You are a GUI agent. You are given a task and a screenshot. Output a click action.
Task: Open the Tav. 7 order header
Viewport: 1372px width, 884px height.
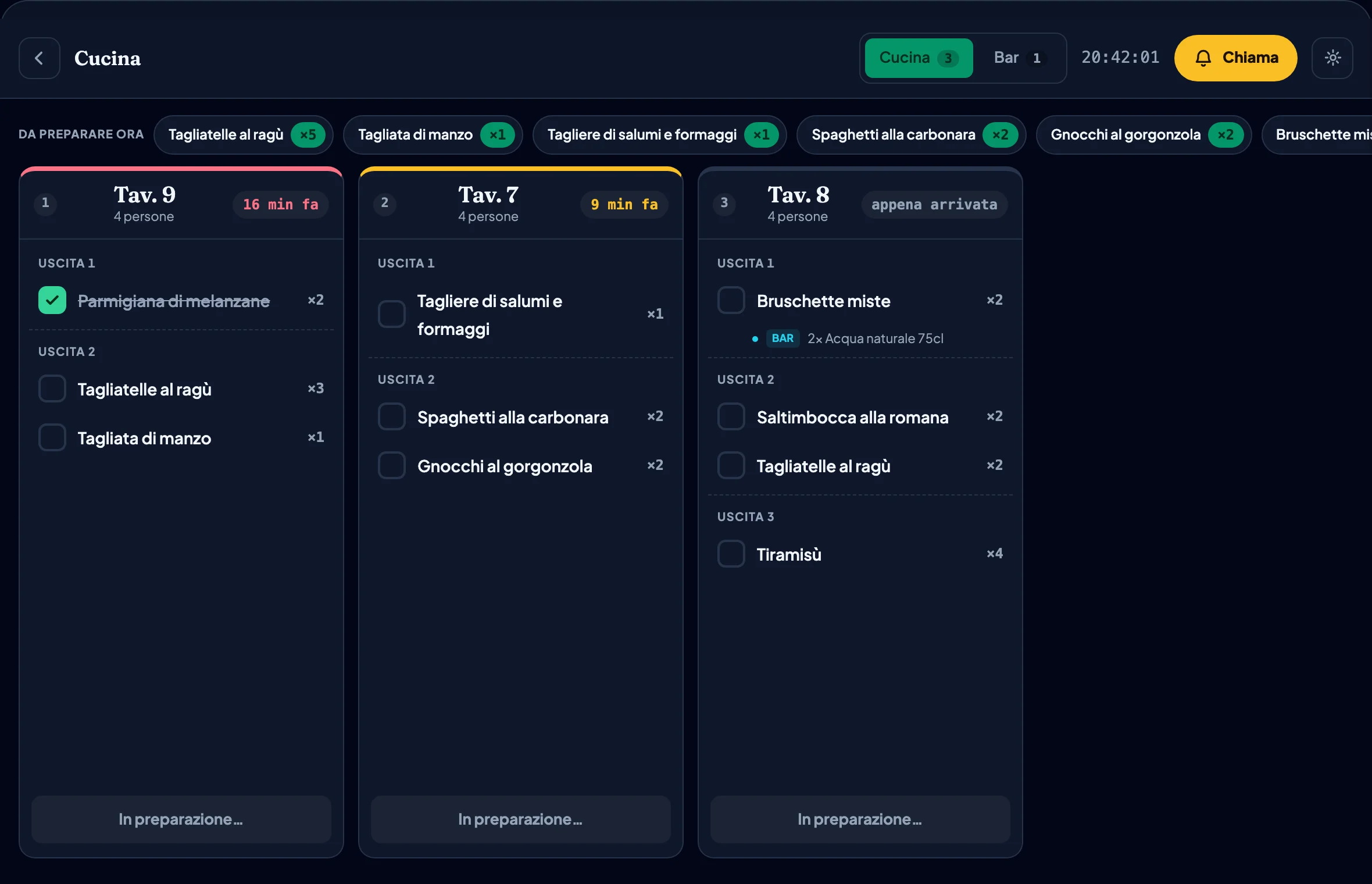click(x=521, y=204)
